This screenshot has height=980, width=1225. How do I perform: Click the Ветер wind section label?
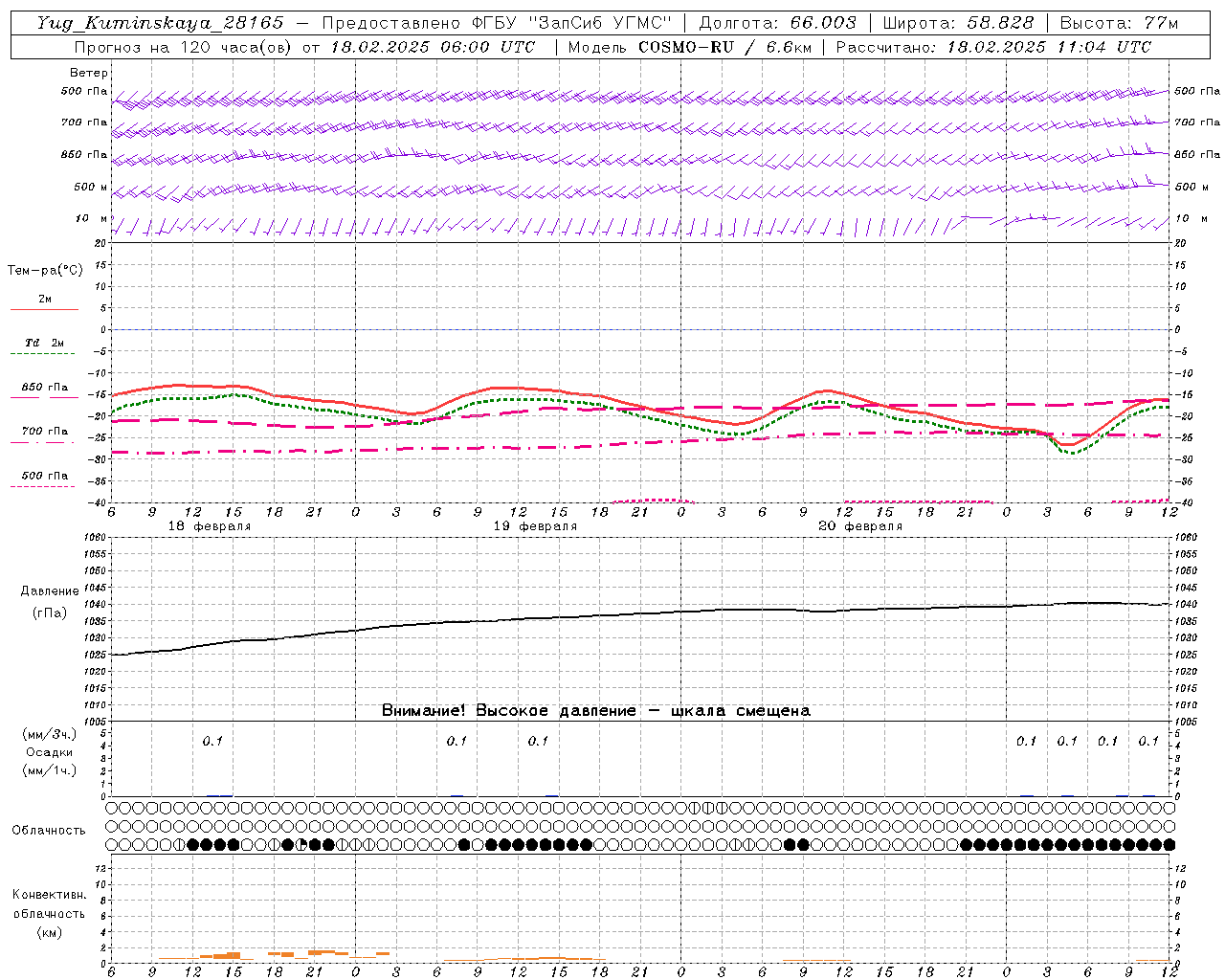click(x=89, y=73)
